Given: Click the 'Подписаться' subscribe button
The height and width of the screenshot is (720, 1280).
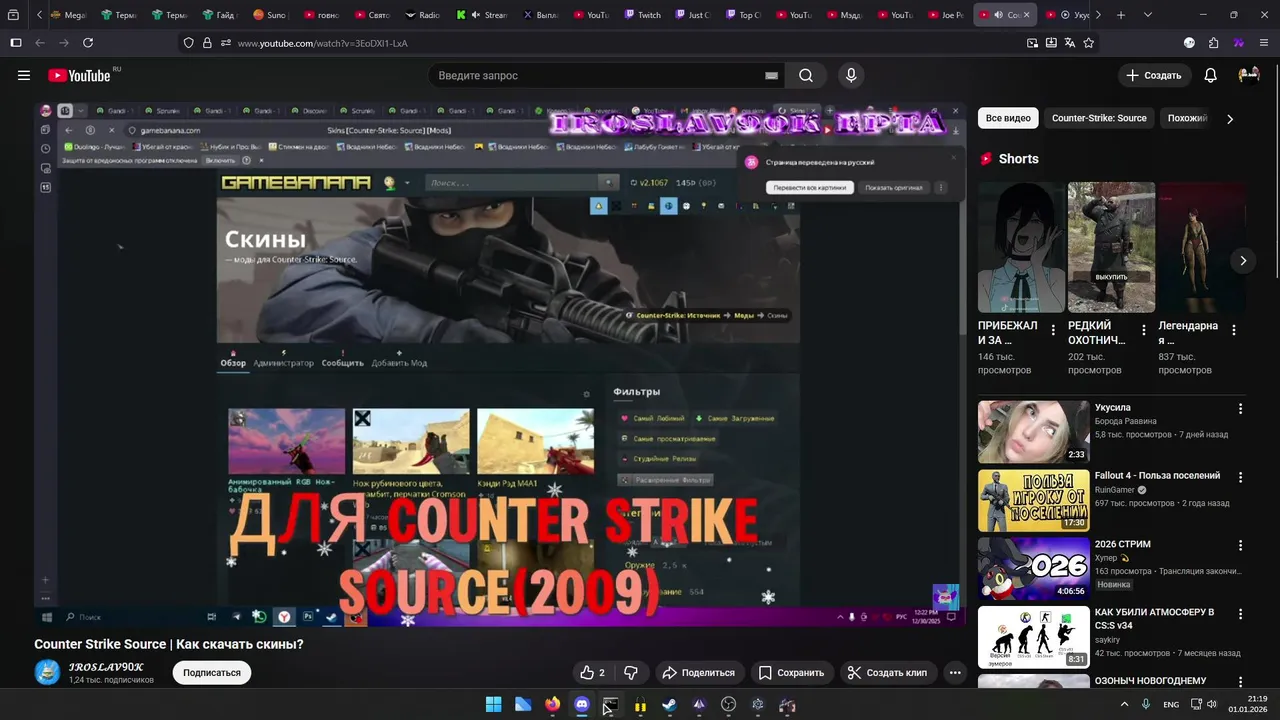Looking at the screenshot, I should pos(212,673).
